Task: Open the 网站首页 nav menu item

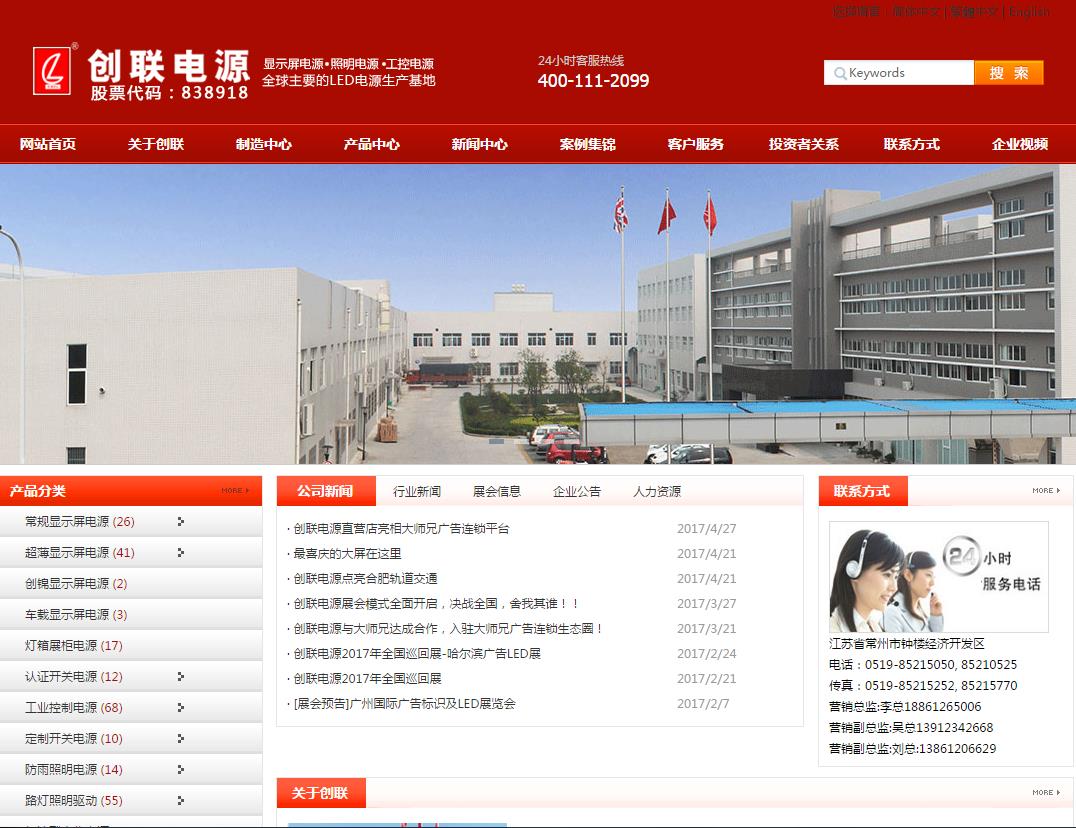Action: pyautogui.click(x=48, y=144)
